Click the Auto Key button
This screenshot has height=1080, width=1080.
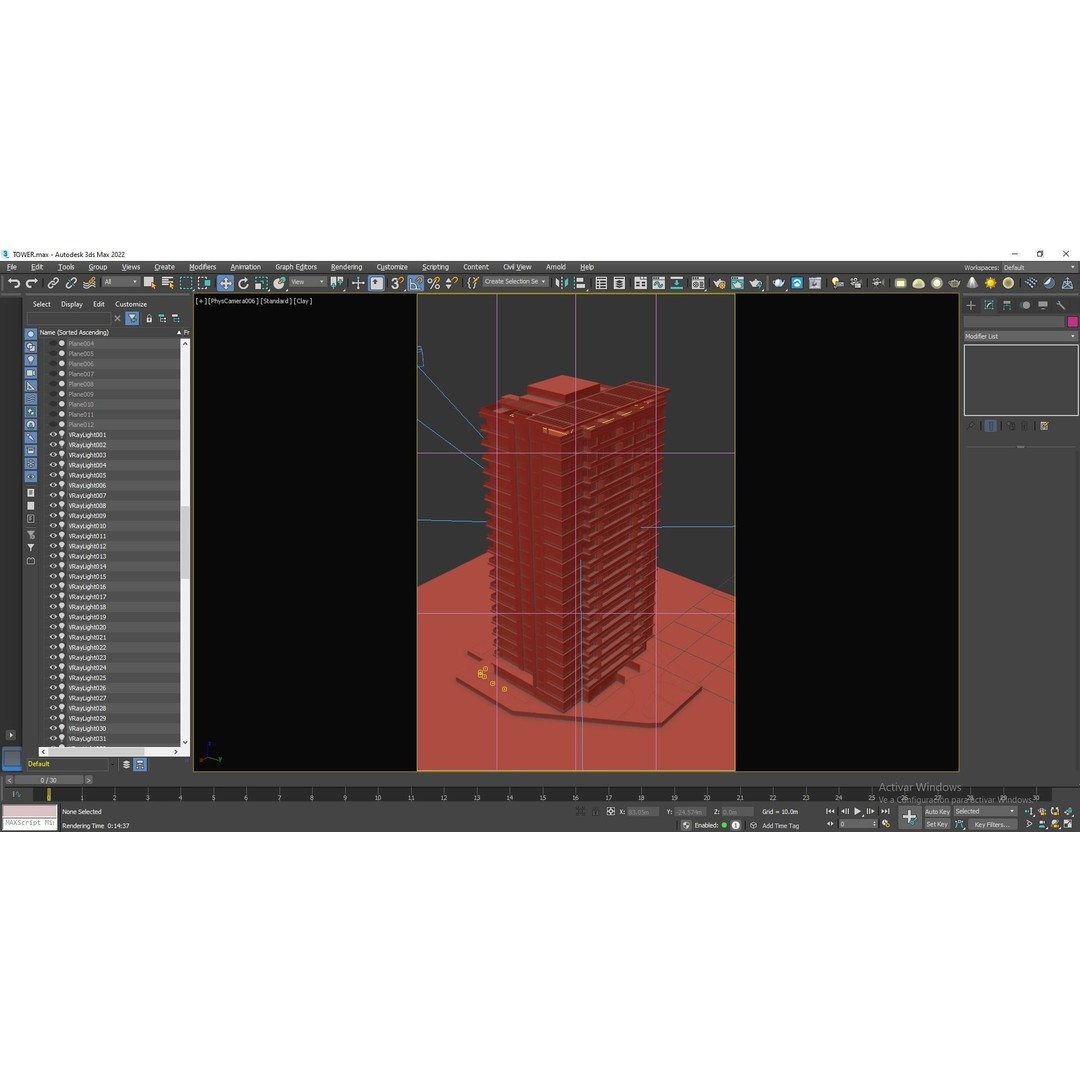(937, 811)
